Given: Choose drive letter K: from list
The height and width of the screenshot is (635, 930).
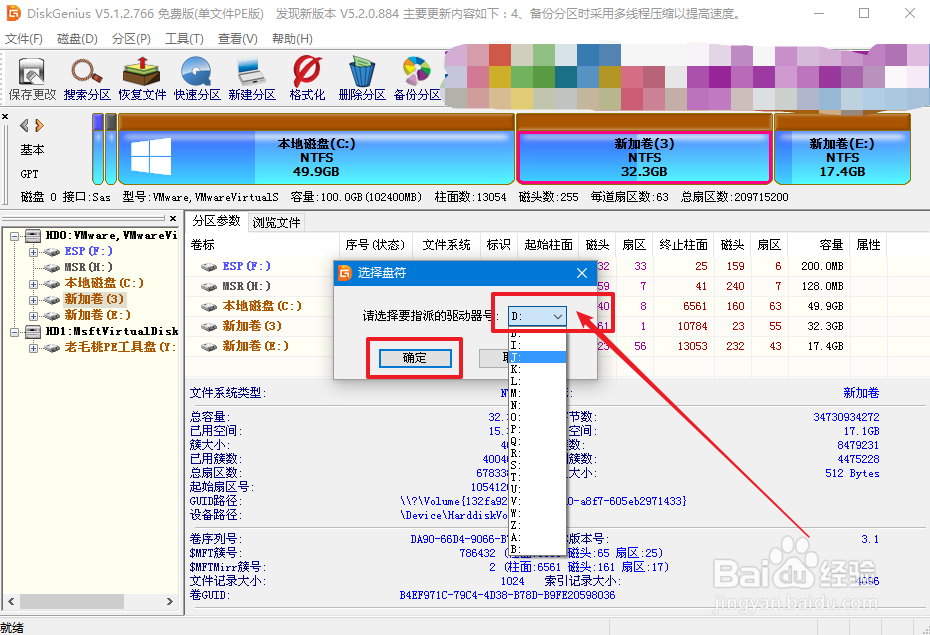Looking at the screenshot, I should click(x=537, y=369).
